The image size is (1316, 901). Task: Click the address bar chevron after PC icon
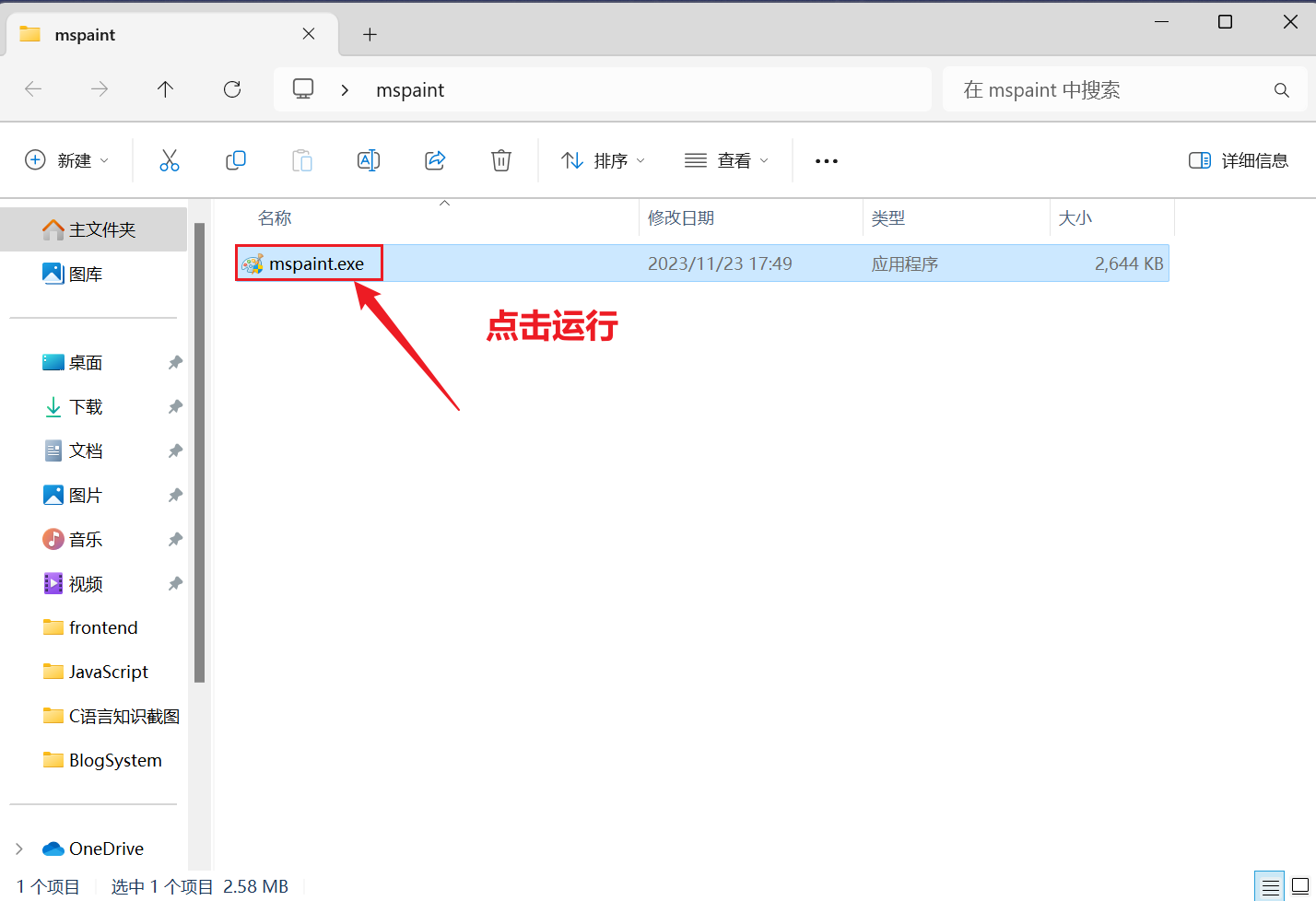(345, 90)
